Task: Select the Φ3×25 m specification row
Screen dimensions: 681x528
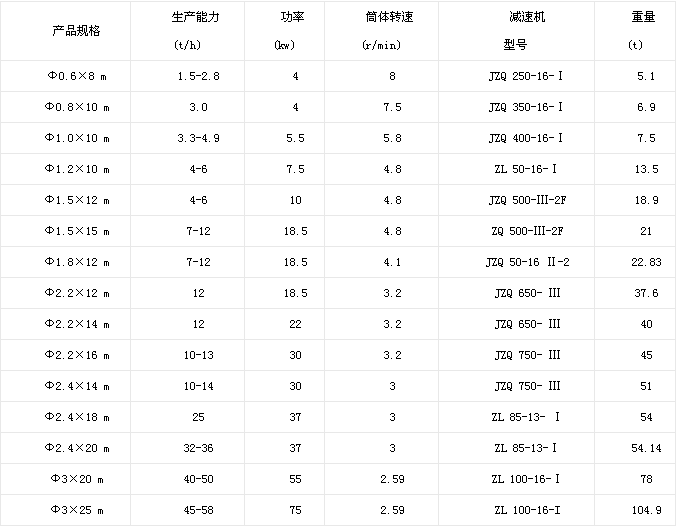Action: [76, 510]
